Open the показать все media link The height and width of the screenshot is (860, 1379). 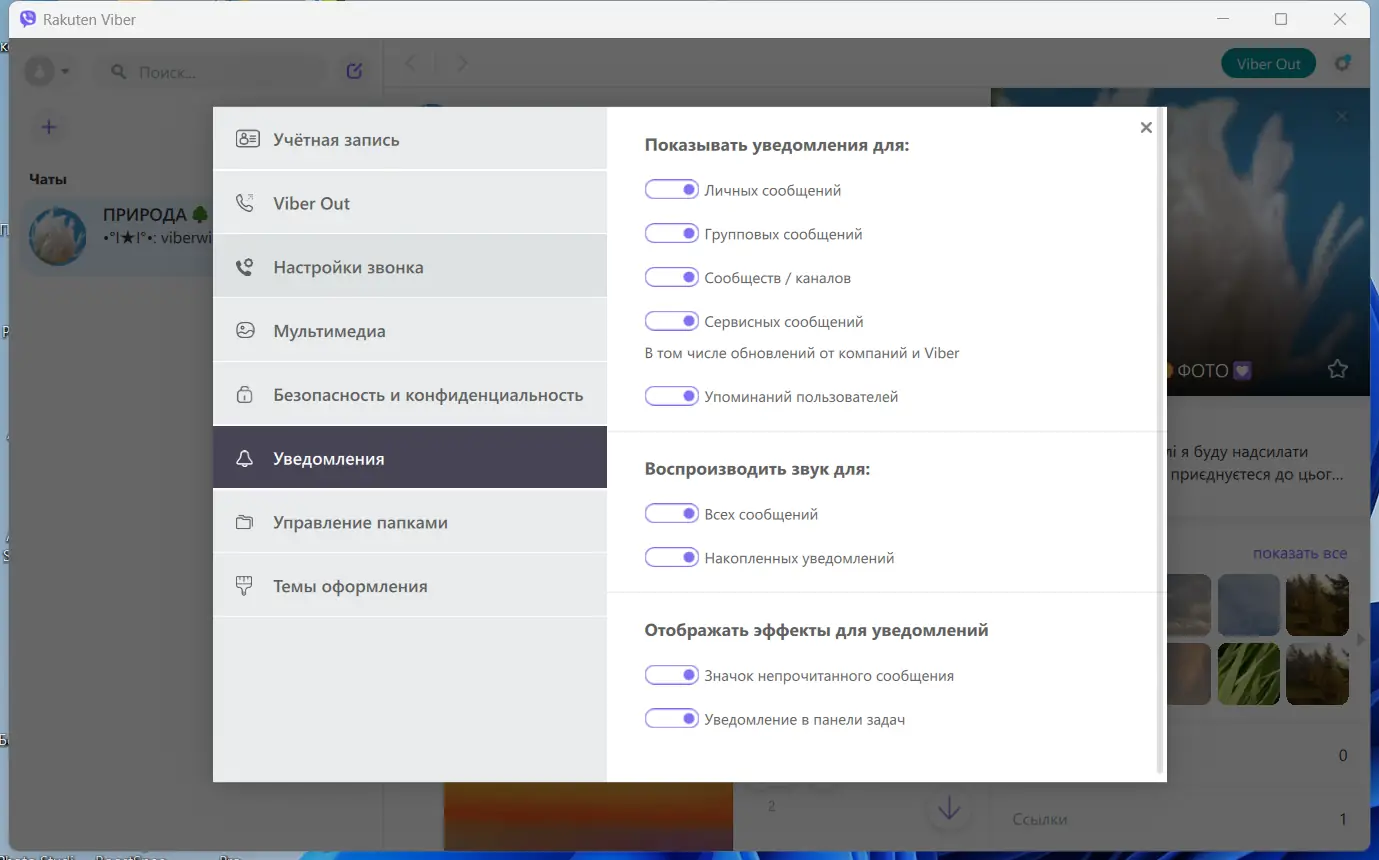[1299, 552]
